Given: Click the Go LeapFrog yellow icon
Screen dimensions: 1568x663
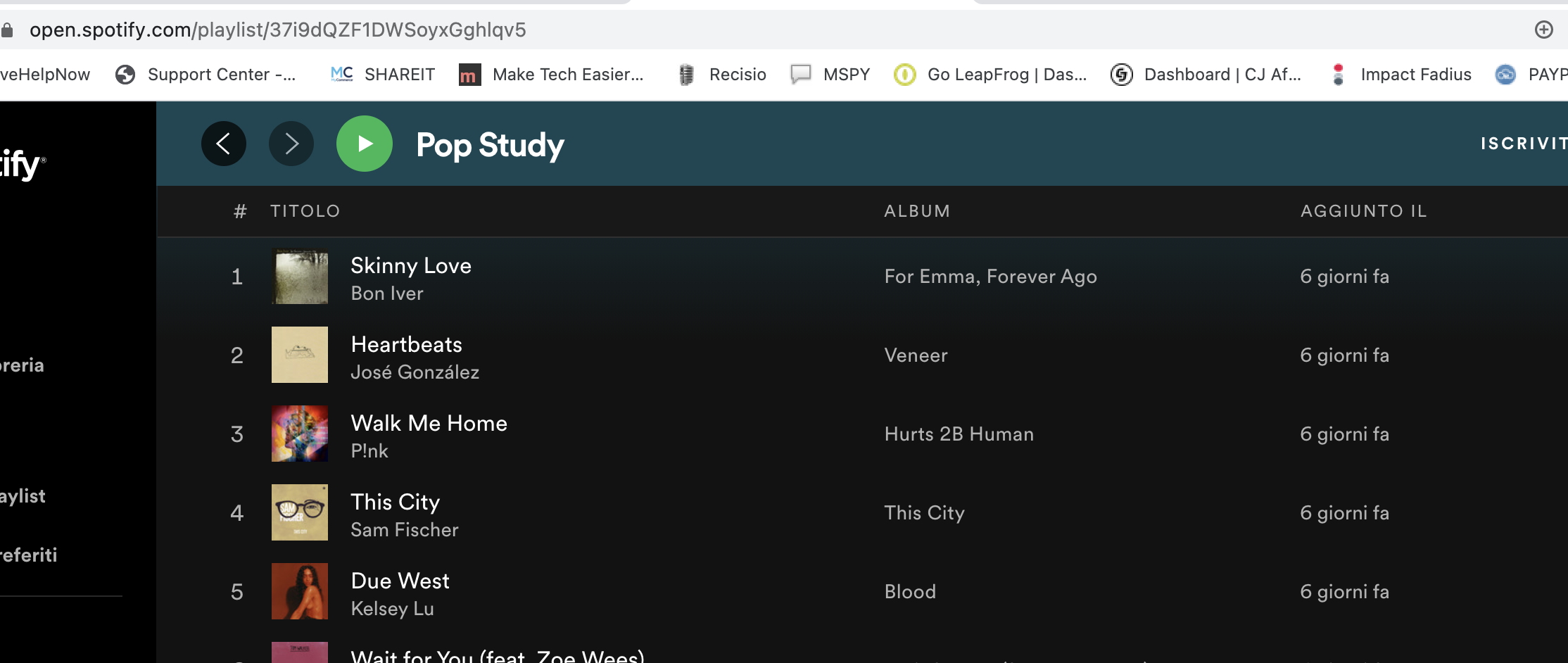Looking at the screenshot, I should [904, 75].
